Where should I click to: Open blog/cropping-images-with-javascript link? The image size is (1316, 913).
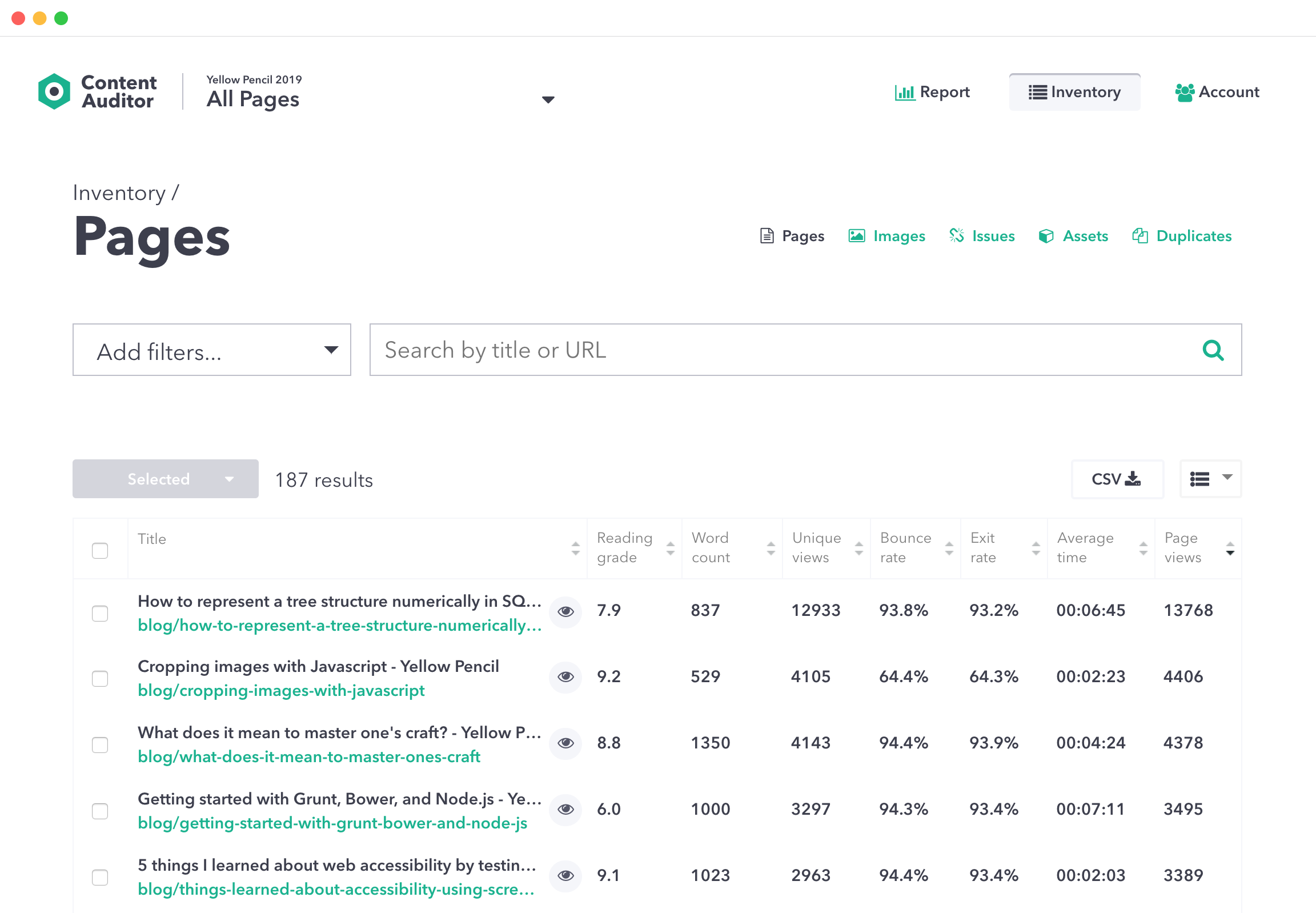coord(281,691)
